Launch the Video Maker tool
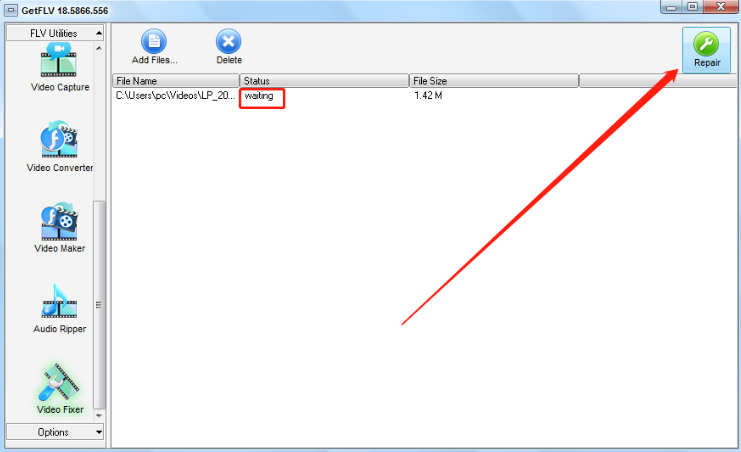 click(59, 228)
